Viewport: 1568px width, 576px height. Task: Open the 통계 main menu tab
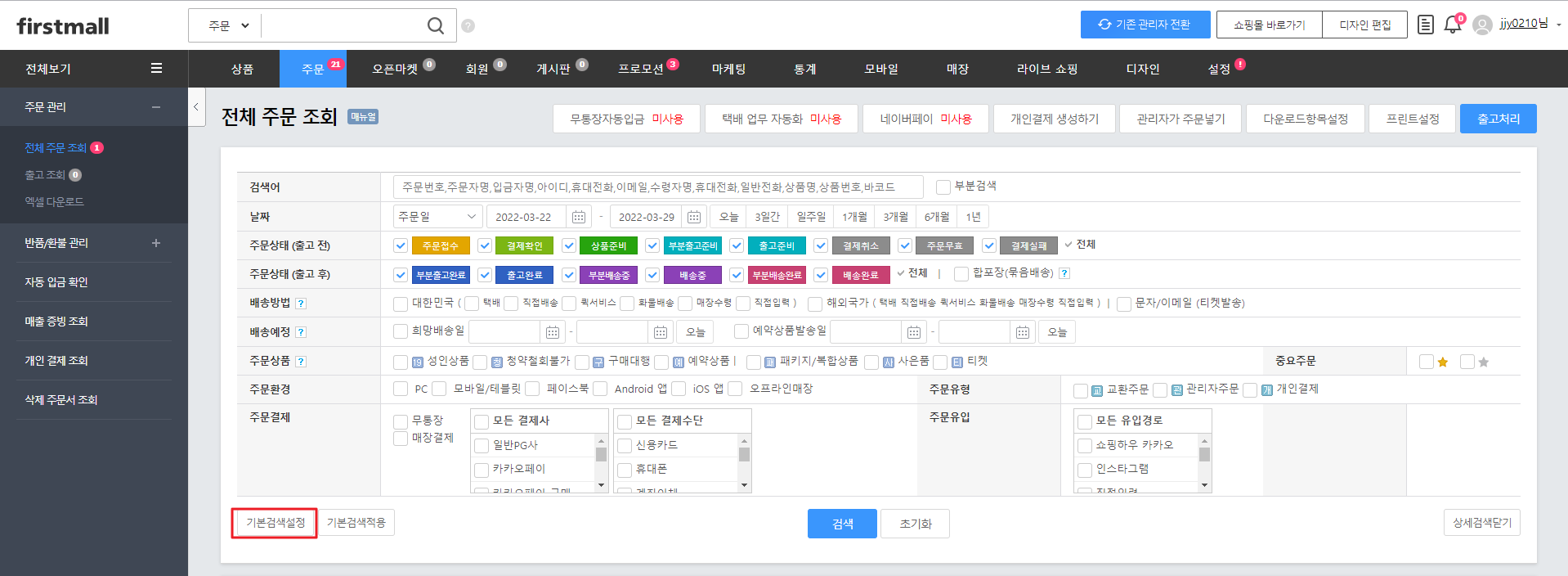(804, 70)
